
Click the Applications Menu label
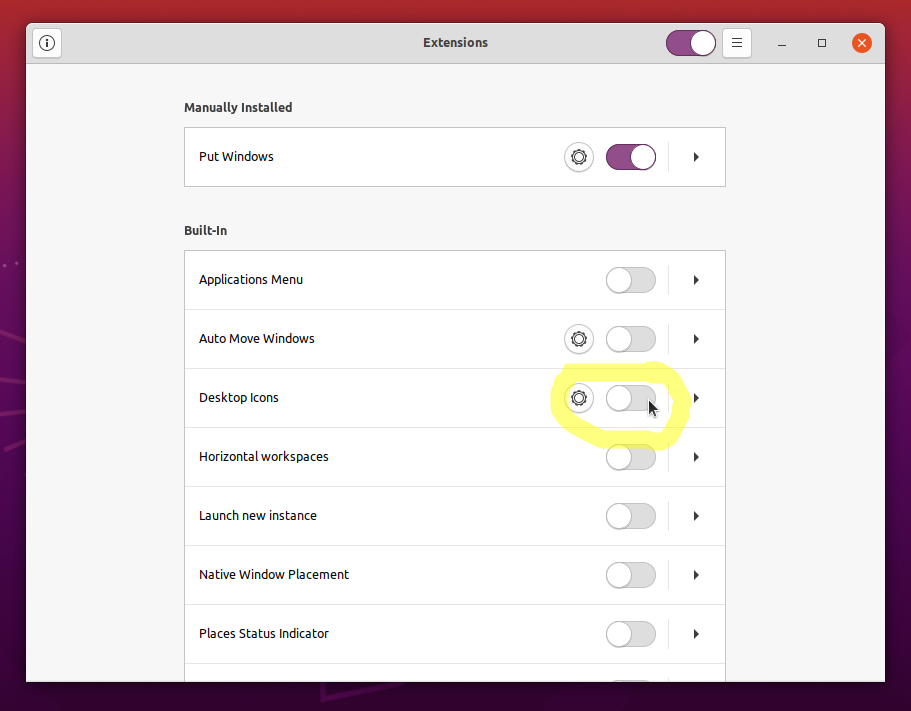pos(250,280)
